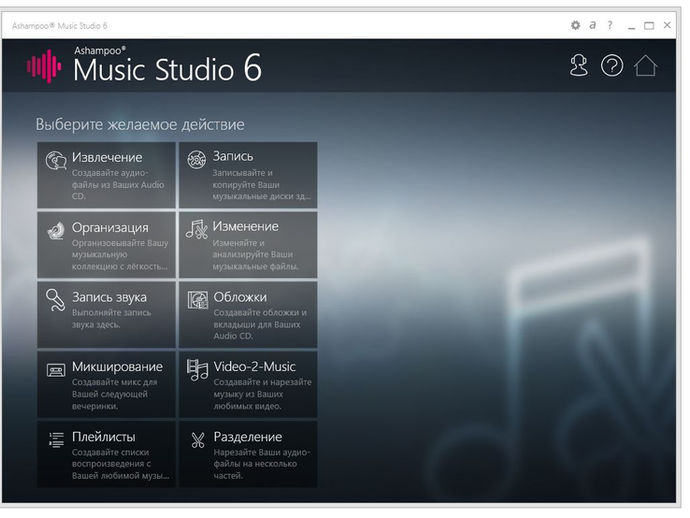This screenshot has width=690, height=518.
Task: Click text 'Создавайте обложки и вкладыши'
Action: pos(260,319)
